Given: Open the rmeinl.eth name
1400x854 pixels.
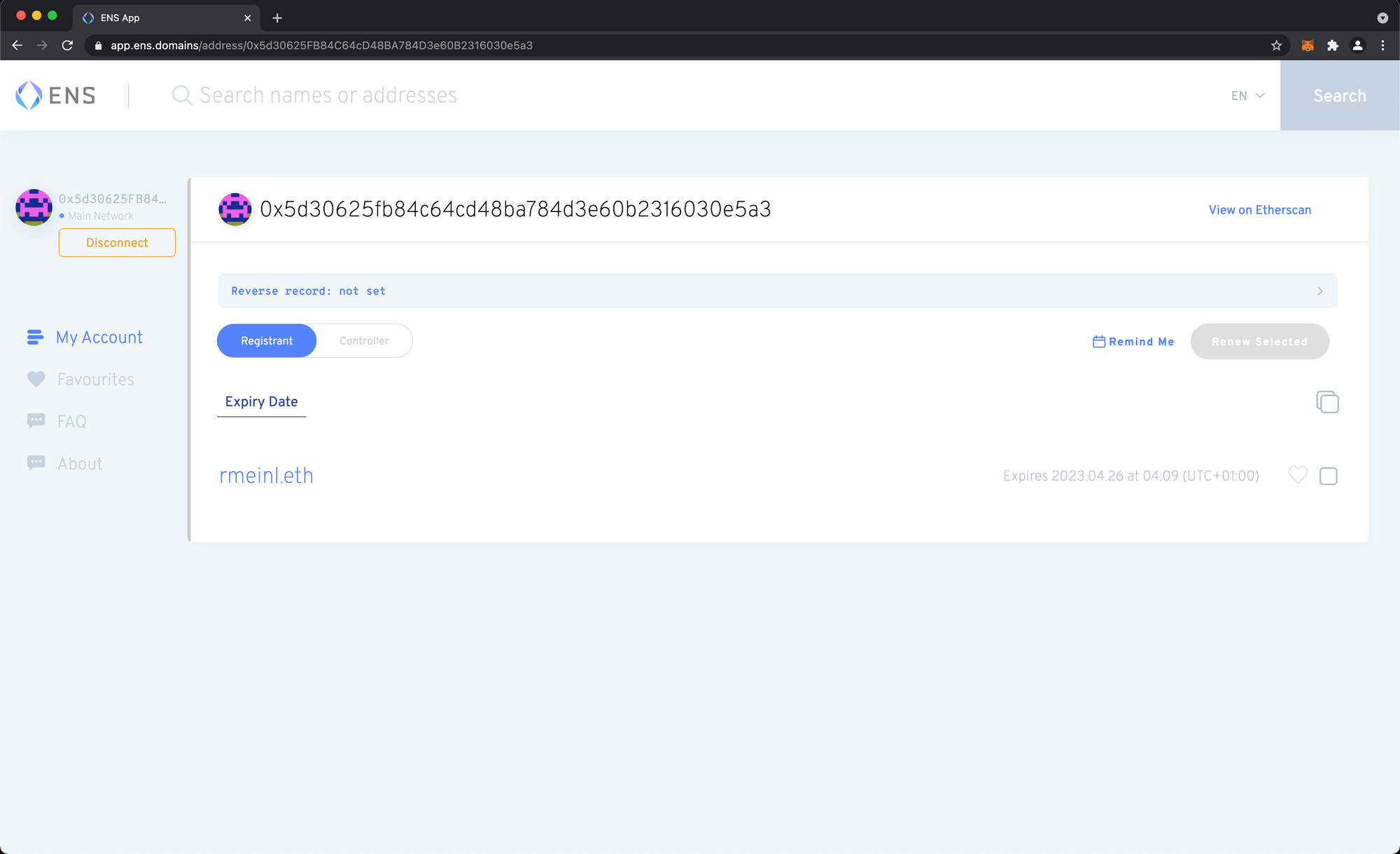Looking at the screenshot, I should pyautogui.click(x=266, y=475).
